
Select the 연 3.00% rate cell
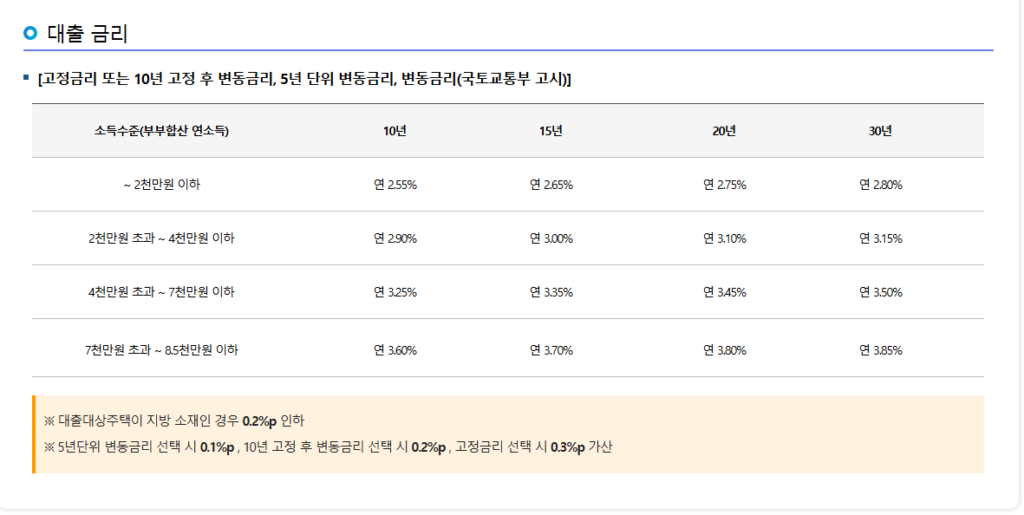coord(550,239)
